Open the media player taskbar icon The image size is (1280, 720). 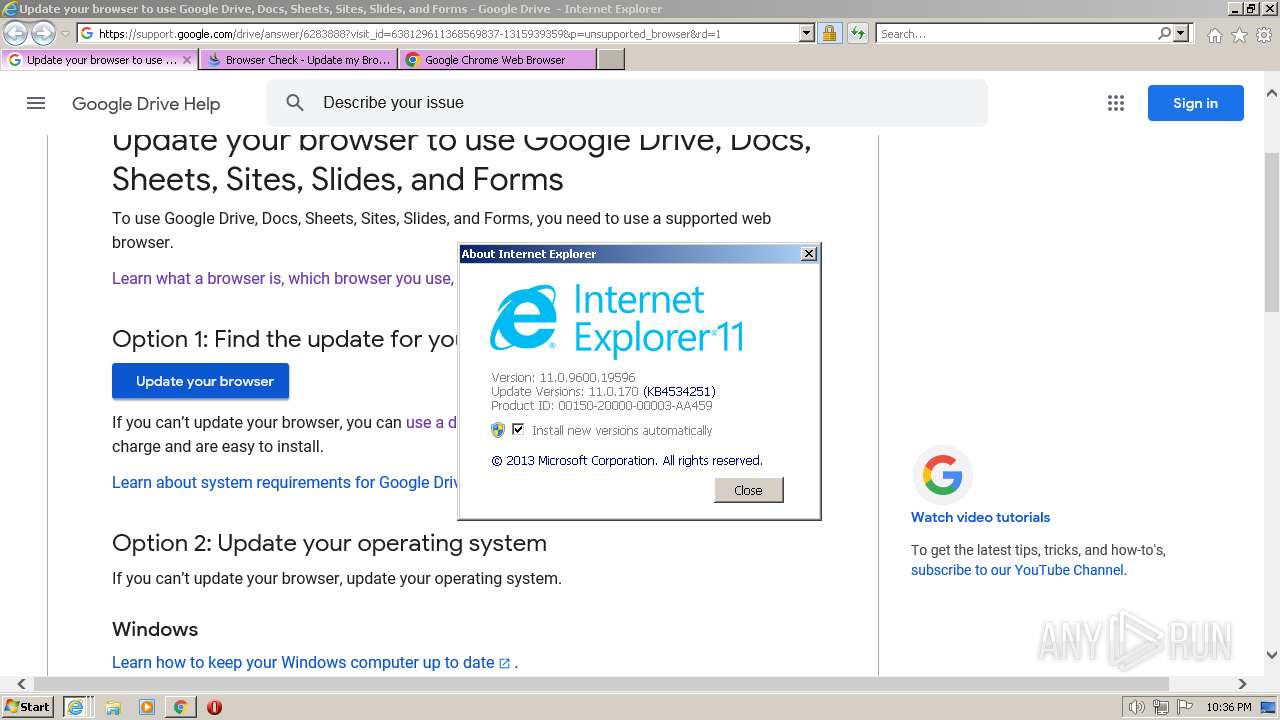tap(147, 707)
